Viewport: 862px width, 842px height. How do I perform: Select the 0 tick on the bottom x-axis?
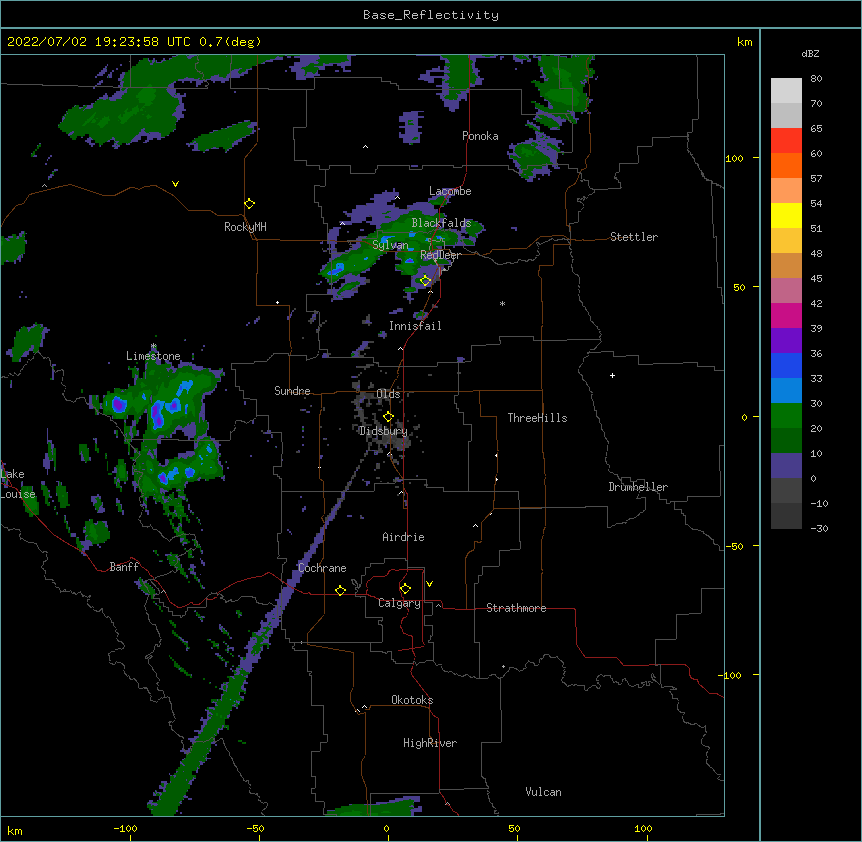pyautogui.click(x=386, y=828)
